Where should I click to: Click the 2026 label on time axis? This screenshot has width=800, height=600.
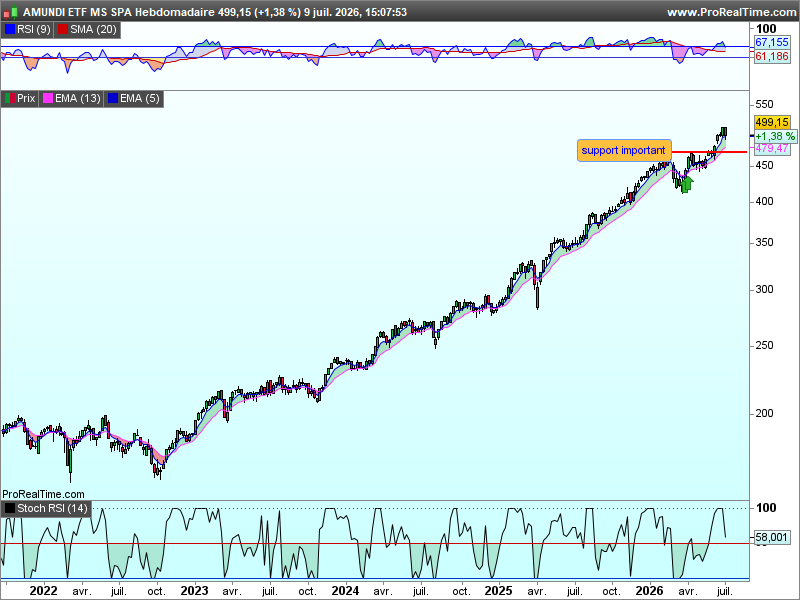(649, 591)
